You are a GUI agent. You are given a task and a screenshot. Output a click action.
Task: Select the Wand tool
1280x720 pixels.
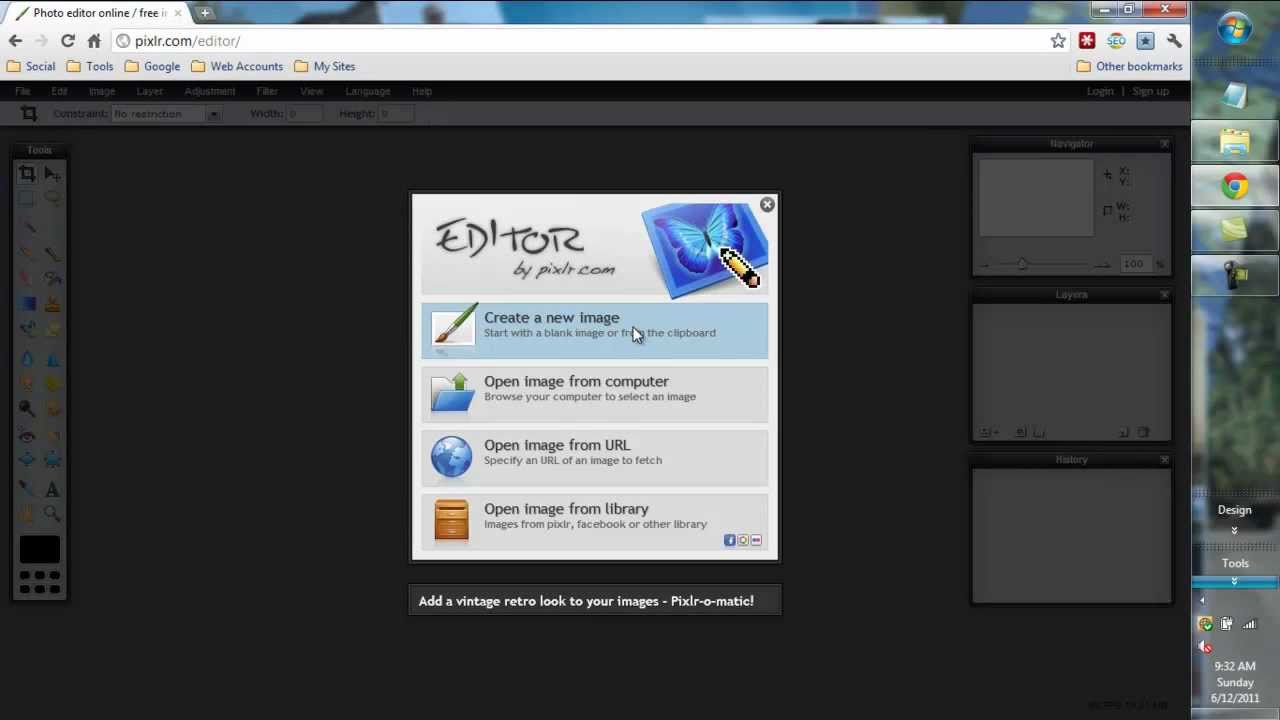pos(27,226)
